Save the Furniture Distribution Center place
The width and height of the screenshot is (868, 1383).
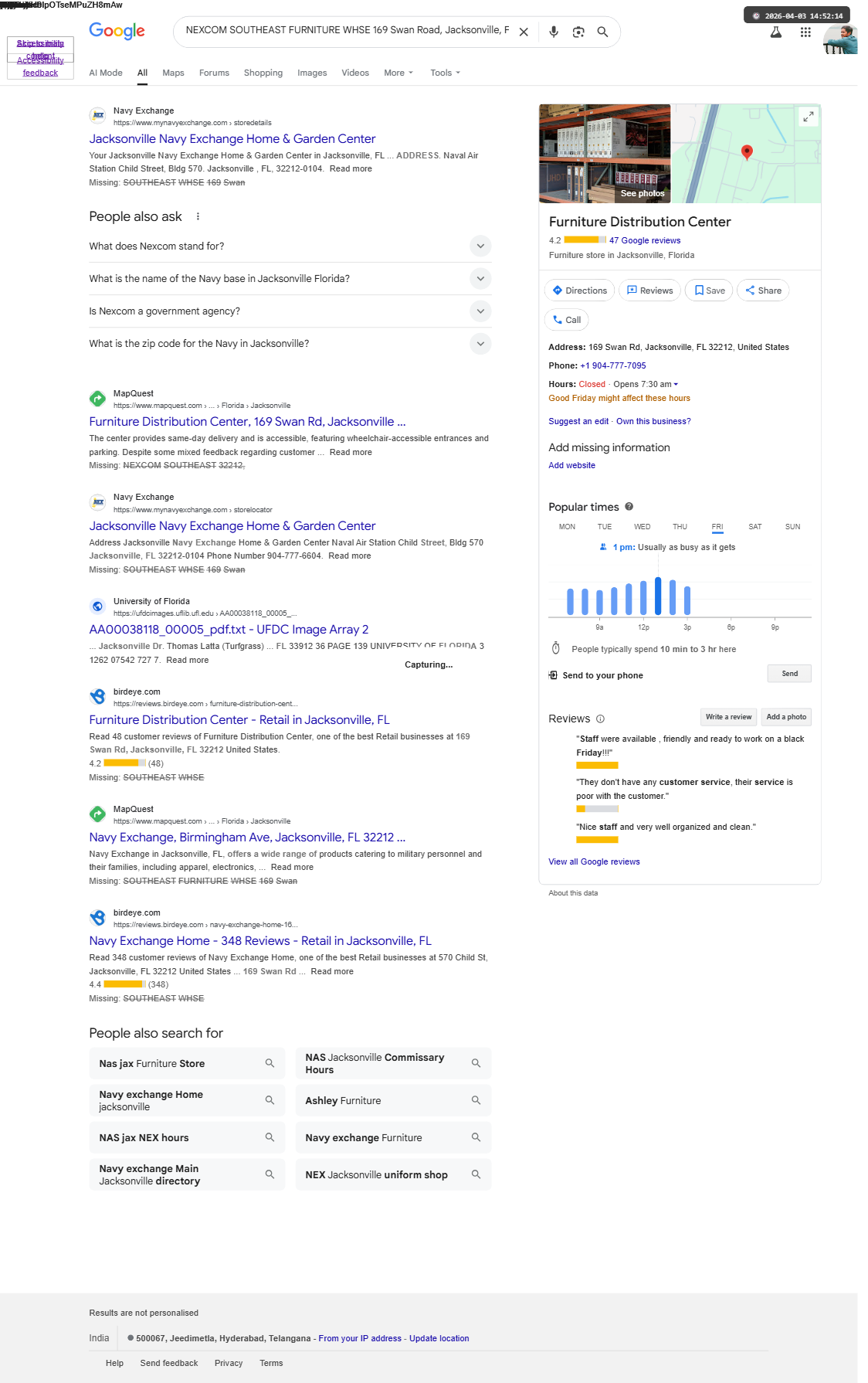click(709, 291)
